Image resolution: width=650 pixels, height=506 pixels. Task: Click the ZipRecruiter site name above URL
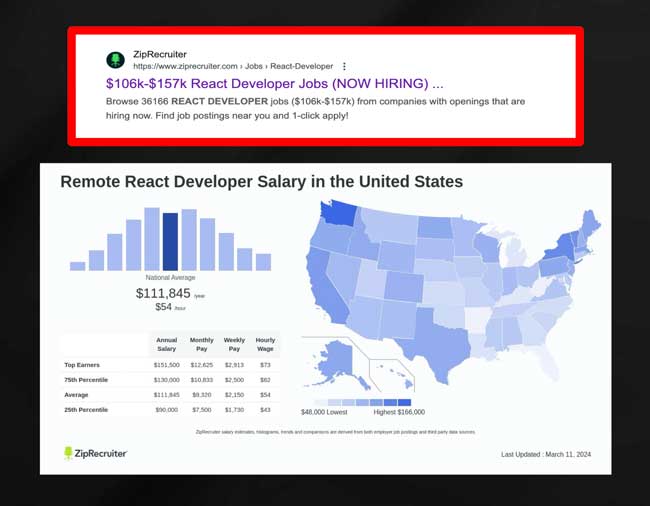160,54
